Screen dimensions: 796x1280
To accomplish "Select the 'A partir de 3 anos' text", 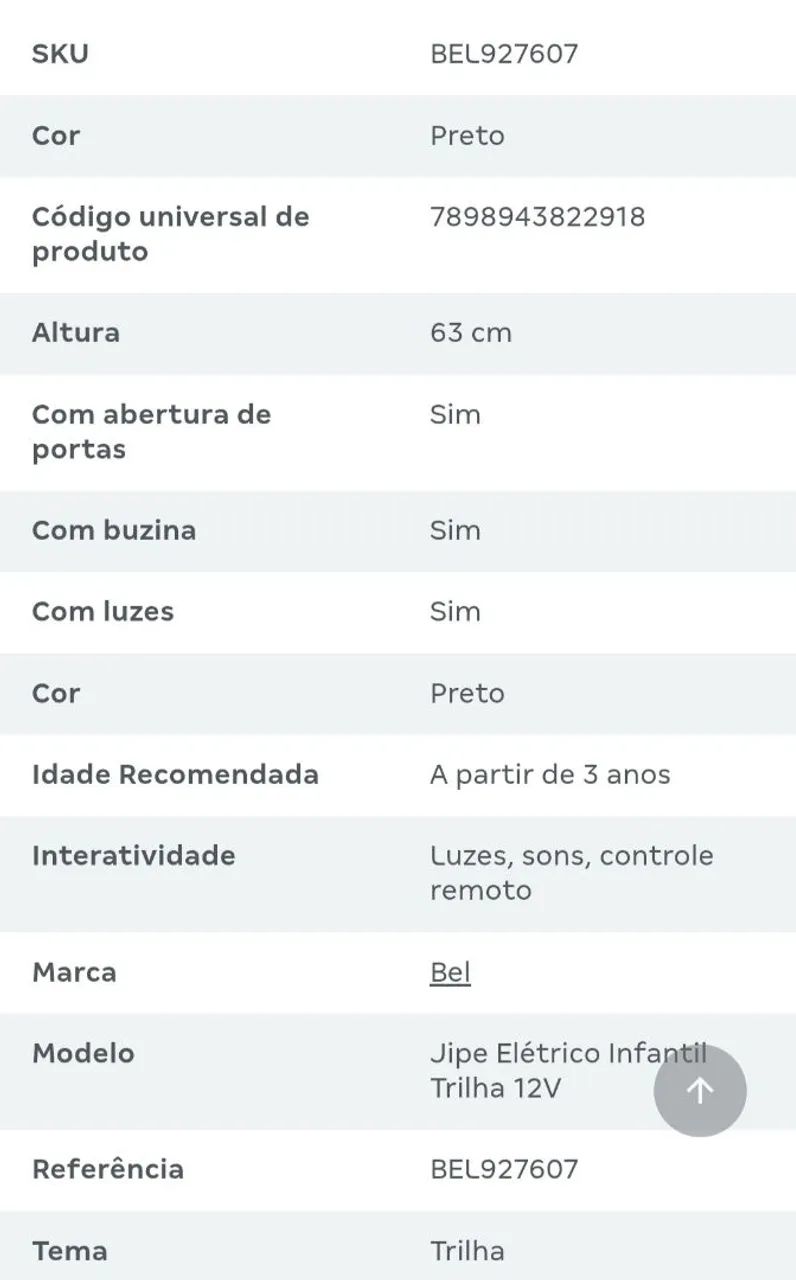I will pyautogui.click(x=550, y=775).
